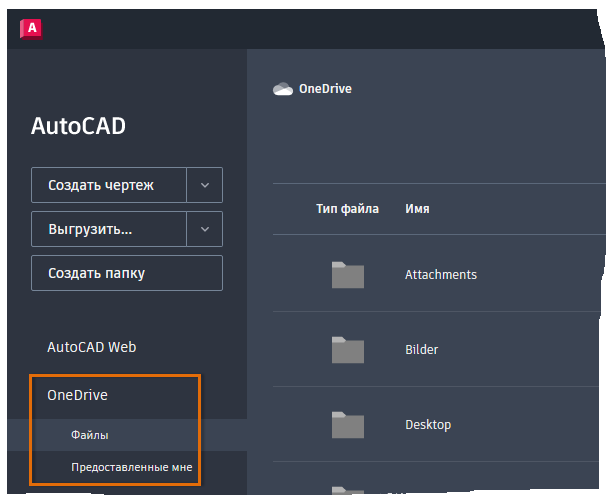The width and height of the screenshot is (614, 504).
Task: Click the Attachments folder name
Action: tap(441, 275)
